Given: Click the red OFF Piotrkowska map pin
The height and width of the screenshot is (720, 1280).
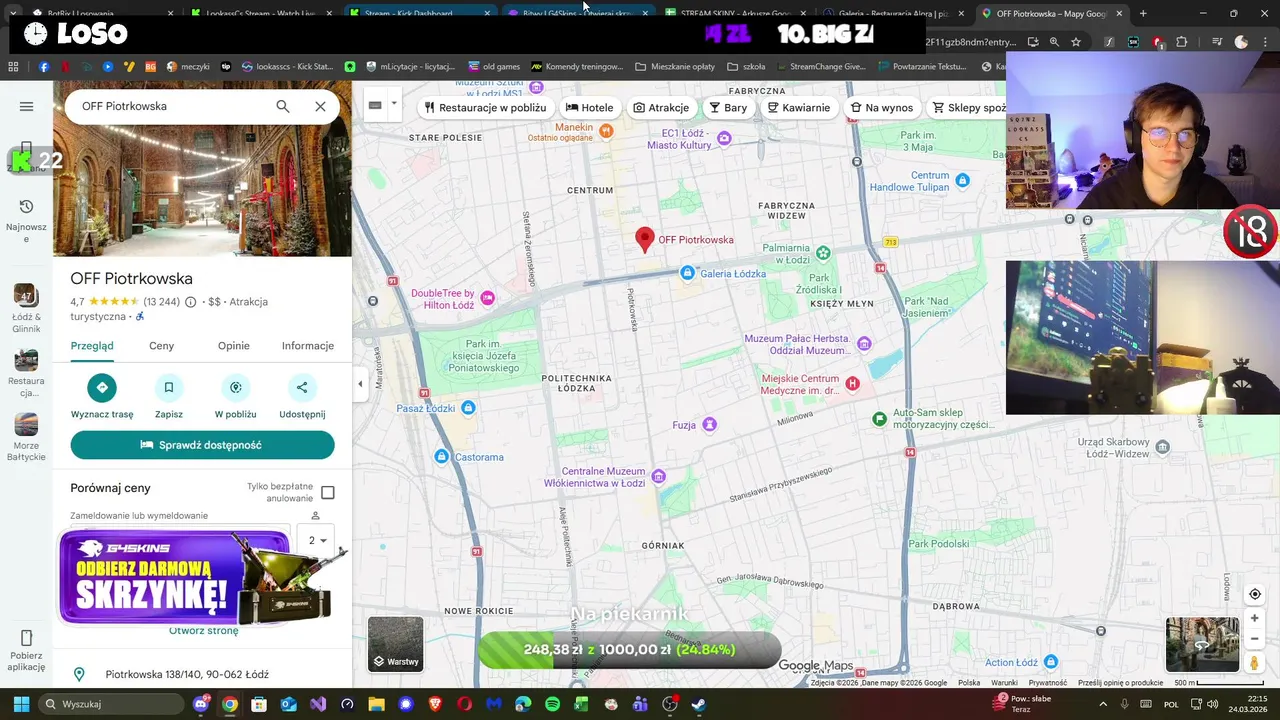Looking at the screenshot, I should pyautogui.click(x=645, y=239).
